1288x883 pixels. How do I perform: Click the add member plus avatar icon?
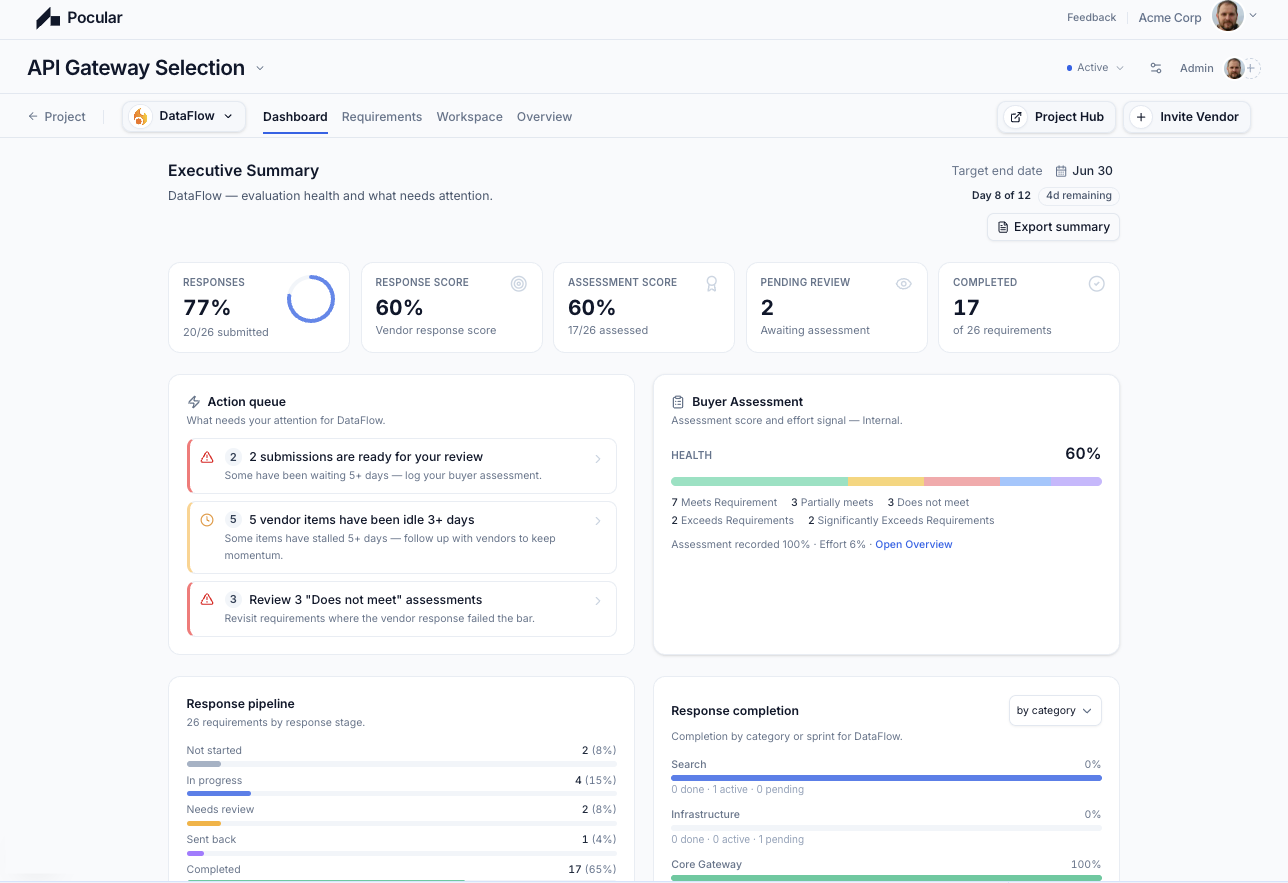tap(1251, 68)
